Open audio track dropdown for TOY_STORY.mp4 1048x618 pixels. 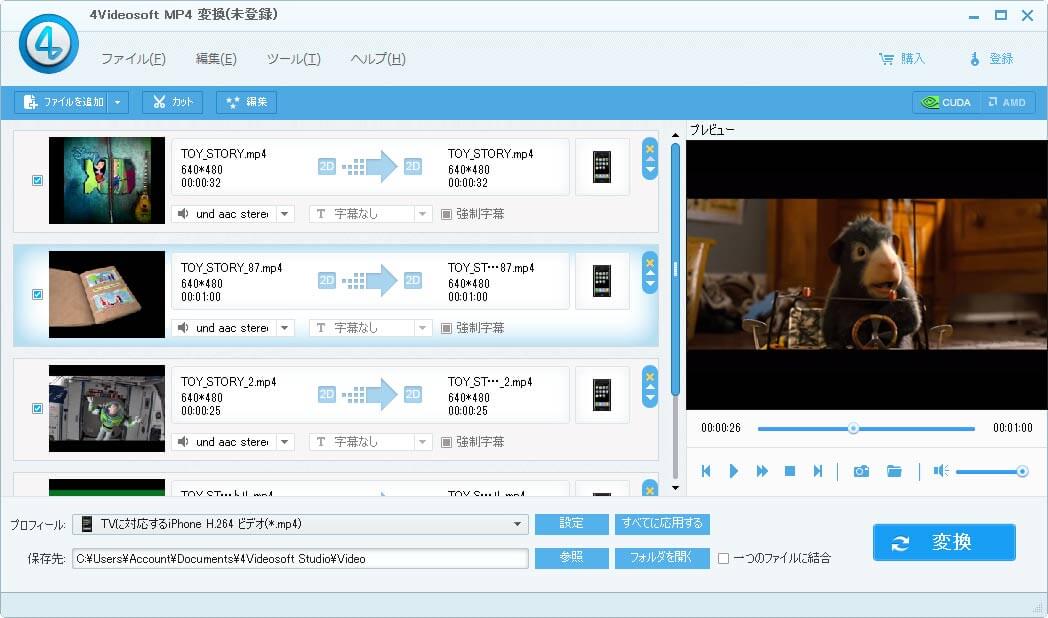[x=285, y=213]
